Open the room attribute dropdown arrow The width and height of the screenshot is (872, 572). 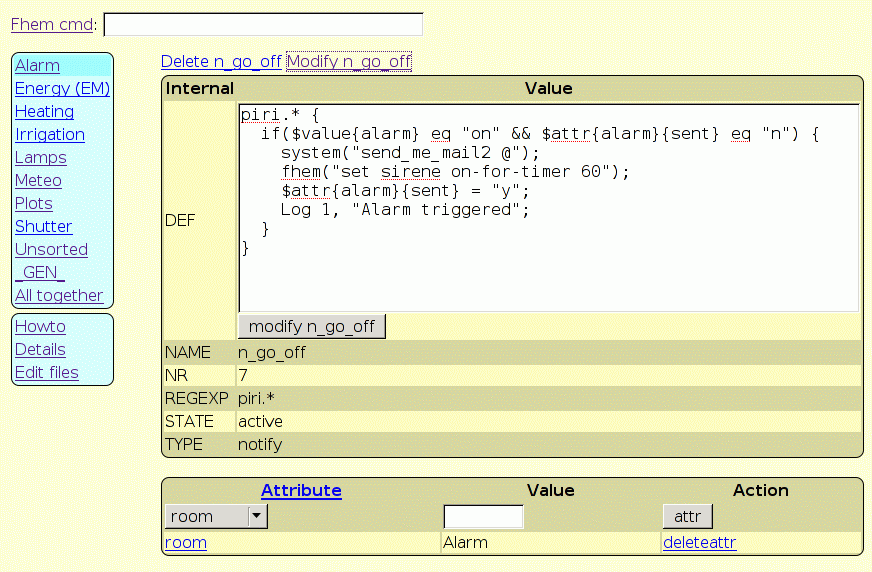click(257, 516)
